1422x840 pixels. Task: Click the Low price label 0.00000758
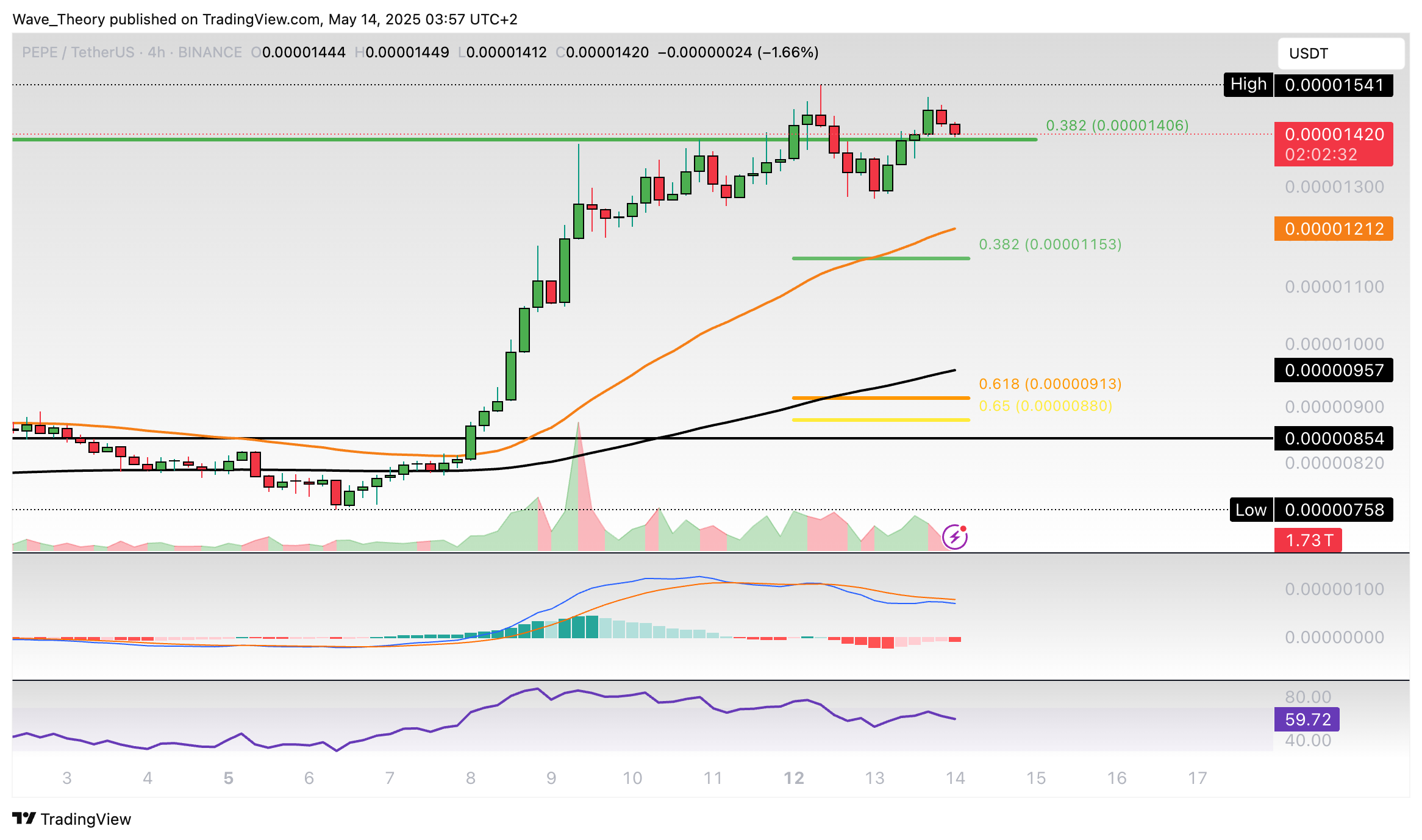coord(1334,510)
